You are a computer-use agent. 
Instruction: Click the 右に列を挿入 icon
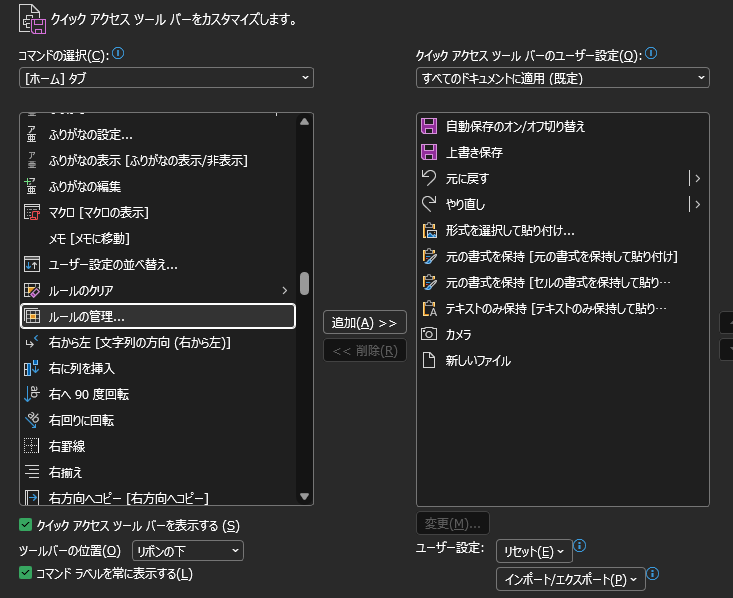point(31,368)
